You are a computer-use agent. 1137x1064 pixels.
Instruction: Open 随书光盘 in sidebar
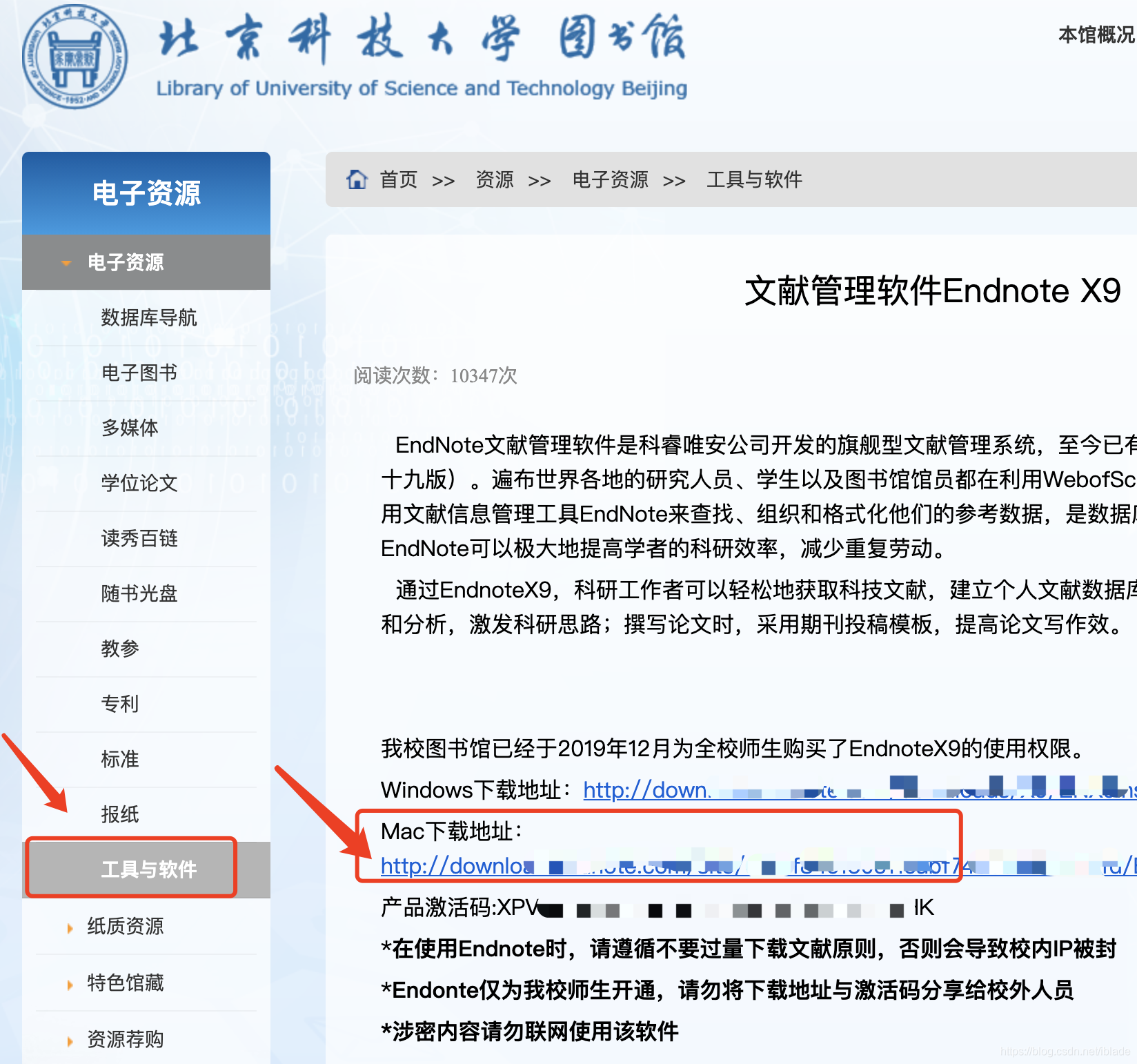click(x=139, y=593)
